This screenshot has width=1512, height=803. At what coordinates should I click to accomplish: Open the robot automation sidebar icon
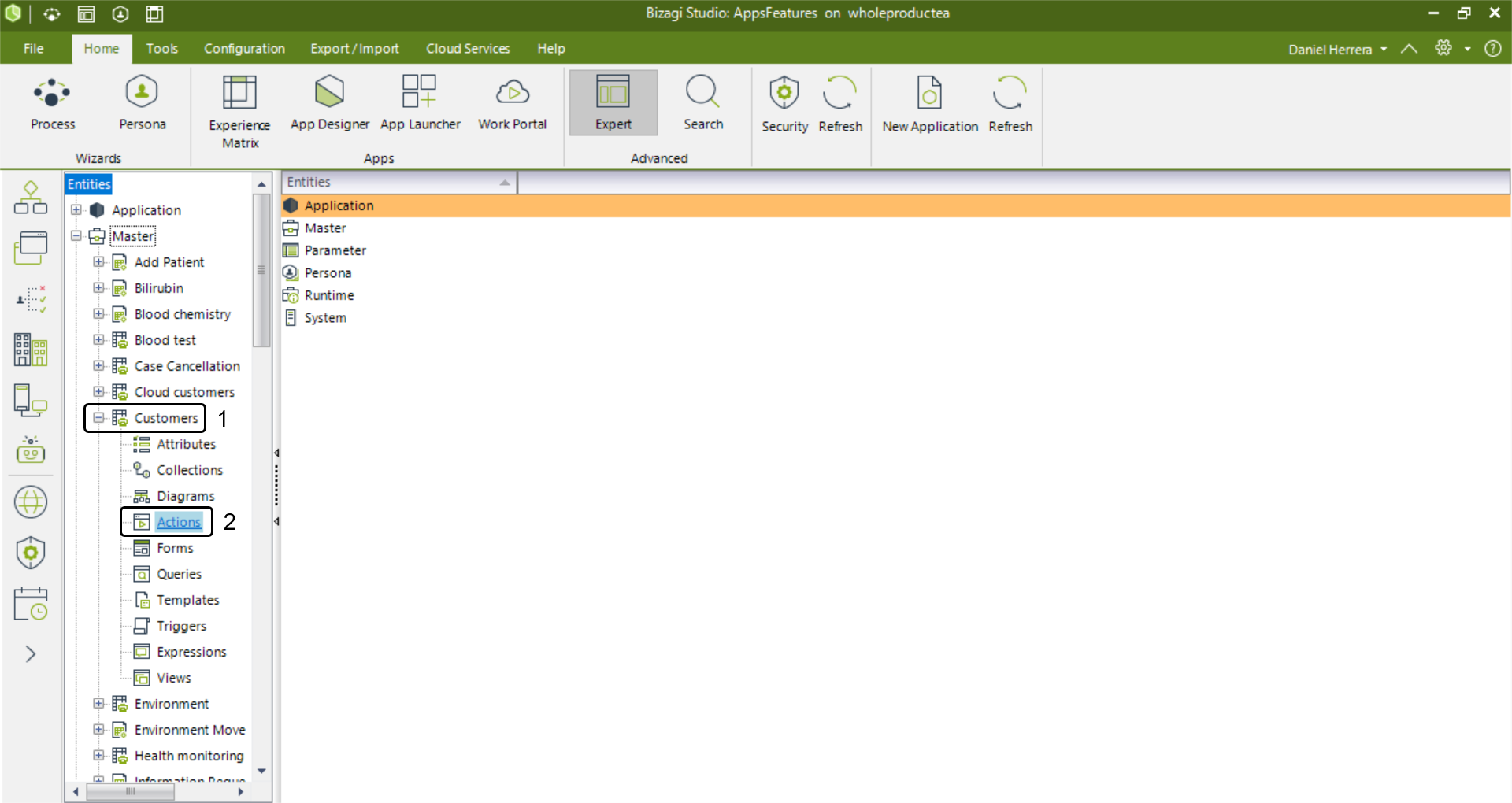click(31, 450)
